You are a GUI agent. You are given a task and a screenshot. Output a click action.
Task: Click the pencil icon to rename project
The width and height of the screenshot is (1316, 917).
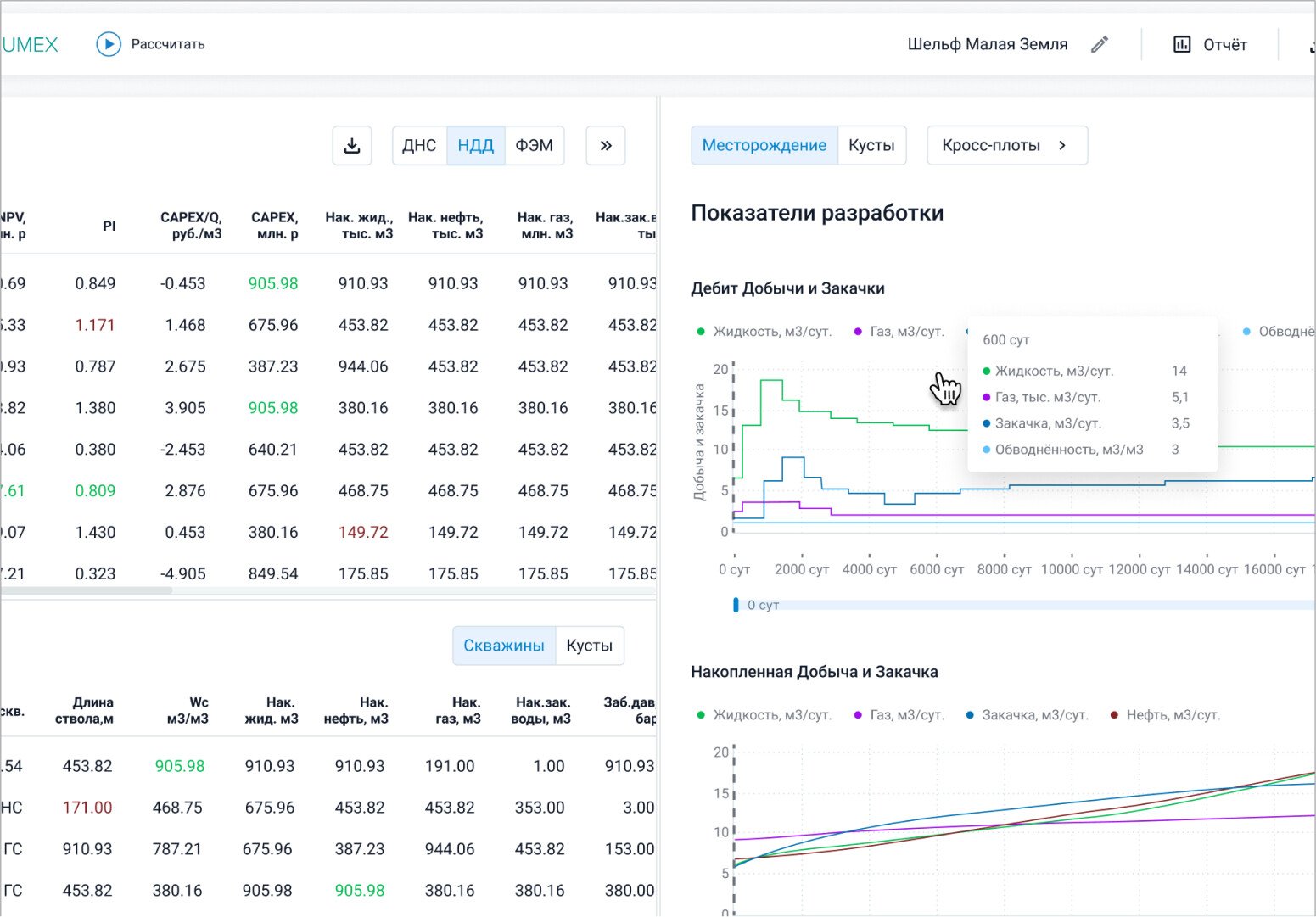(x=1100, y=44)
